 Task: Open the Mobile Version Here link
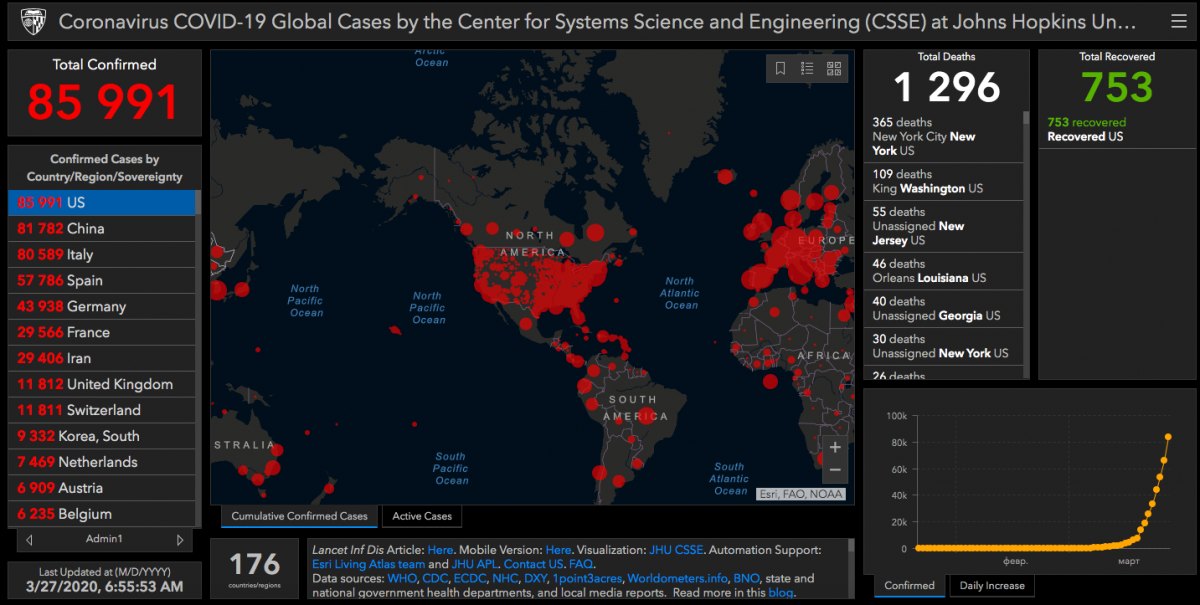[x=558, y=550]
